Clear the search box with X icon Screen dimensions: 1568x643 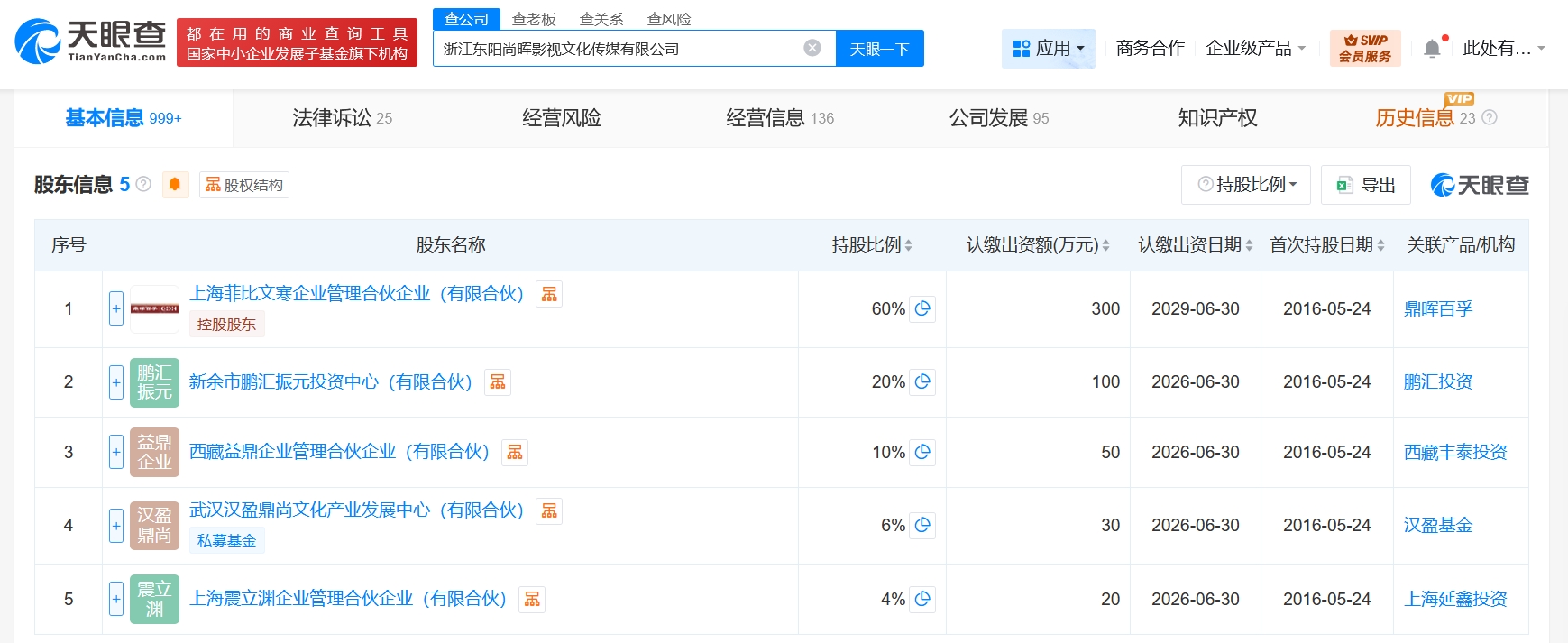[812, 48]
